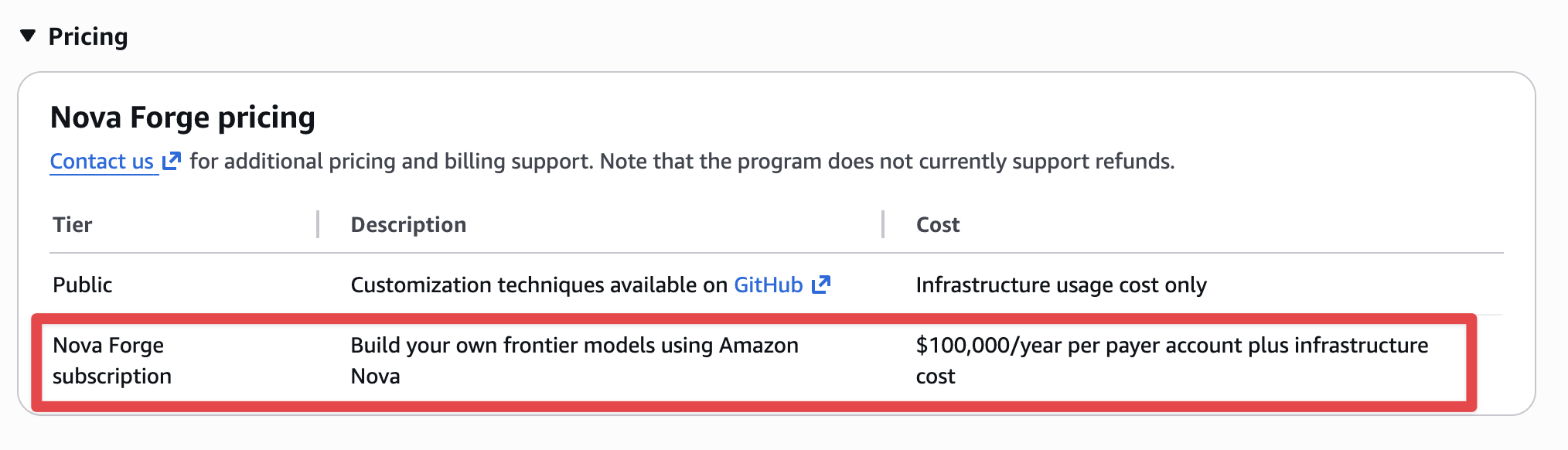Click divider between Description and Cost columns
The image size is (1568, 450).
click(x=882, y=224)
